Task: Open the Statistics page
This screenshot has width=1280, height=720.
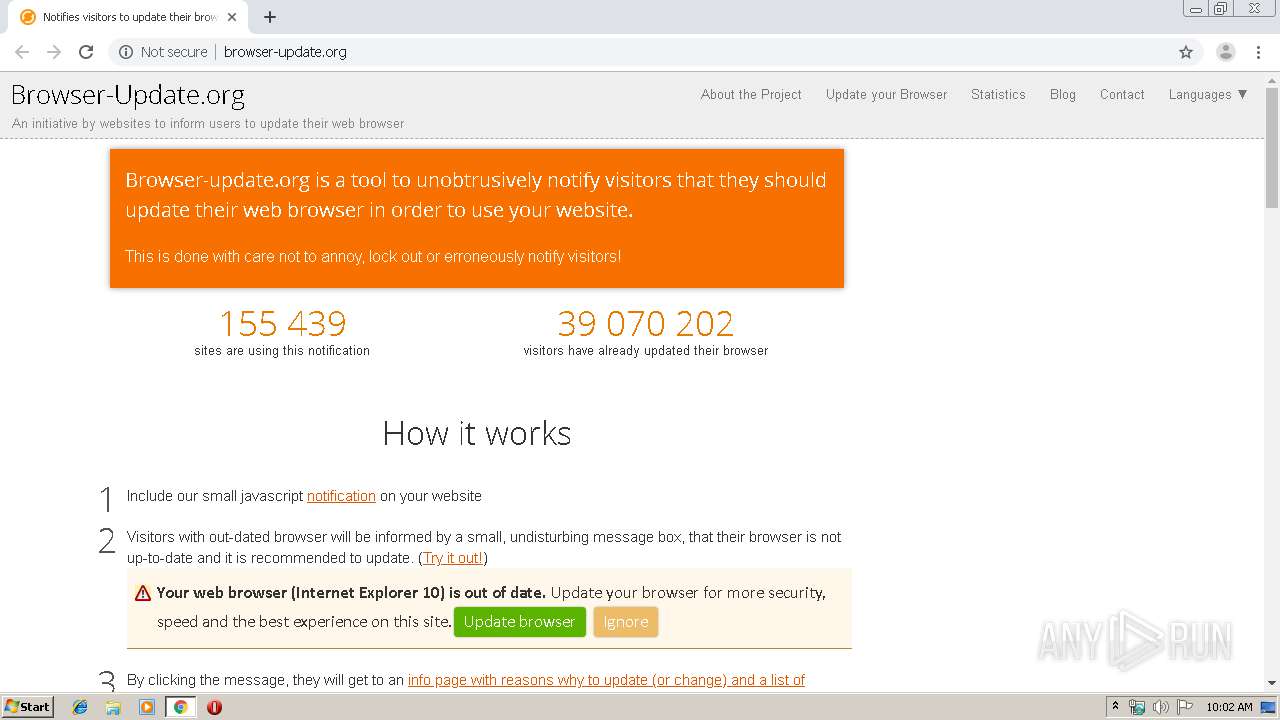Action: coord(998,94)
